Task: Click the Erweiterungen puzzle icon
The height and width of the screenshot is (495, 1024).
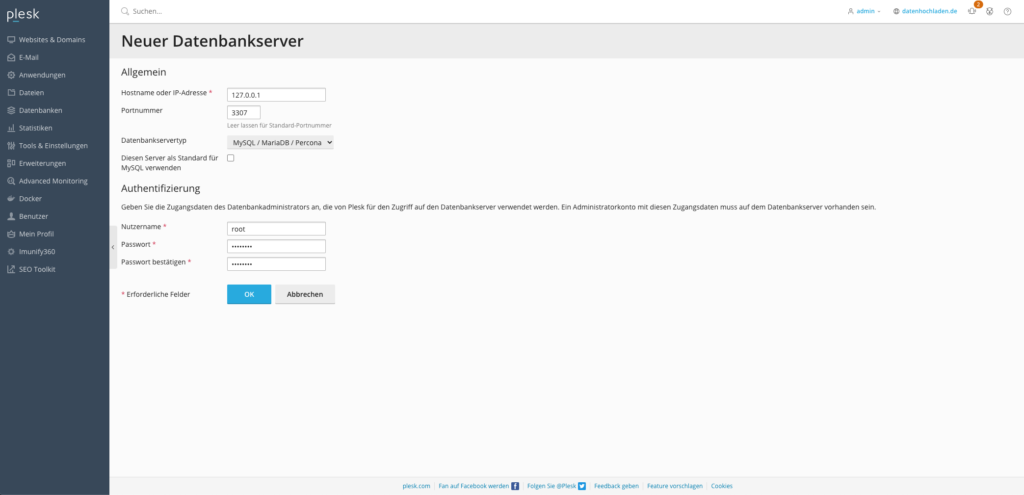Action: (x=11, y=163)
